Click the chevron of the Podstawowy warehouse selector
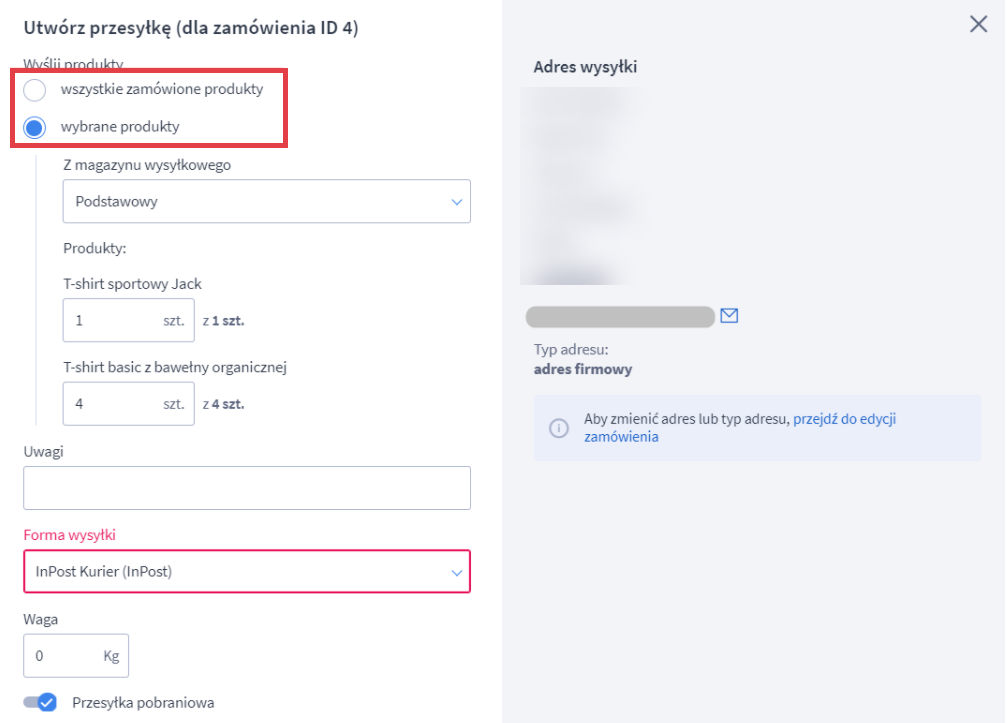Image resolution: width=1007 pixels, height=723 pixels. [x=458, y=201]
